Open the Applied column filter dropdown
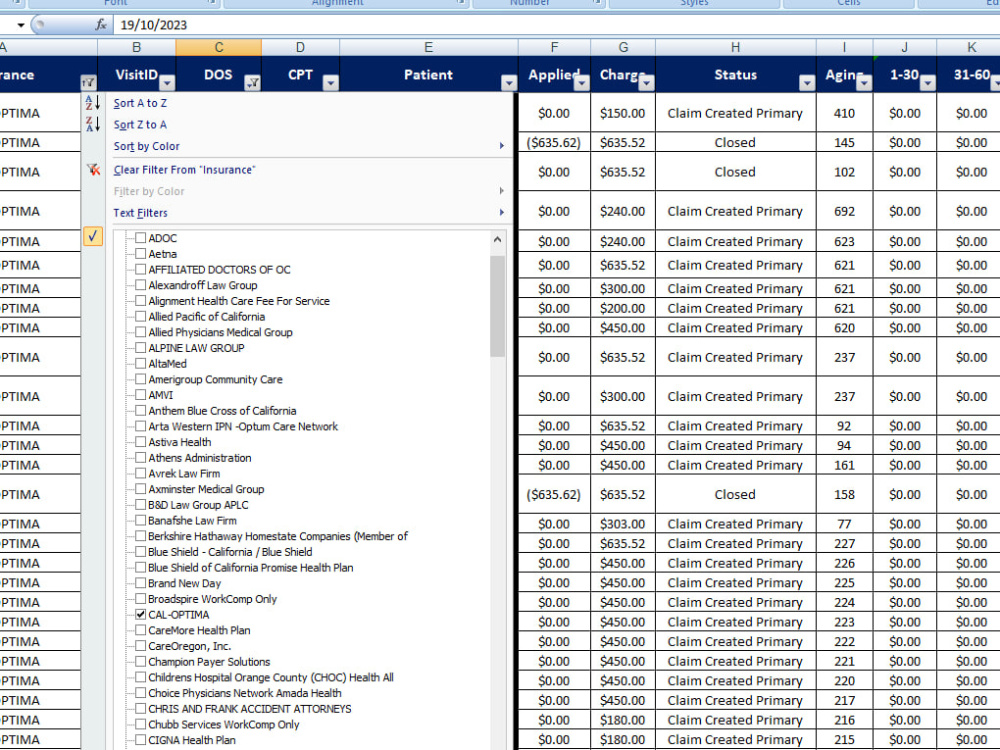 tap(582, 82)
